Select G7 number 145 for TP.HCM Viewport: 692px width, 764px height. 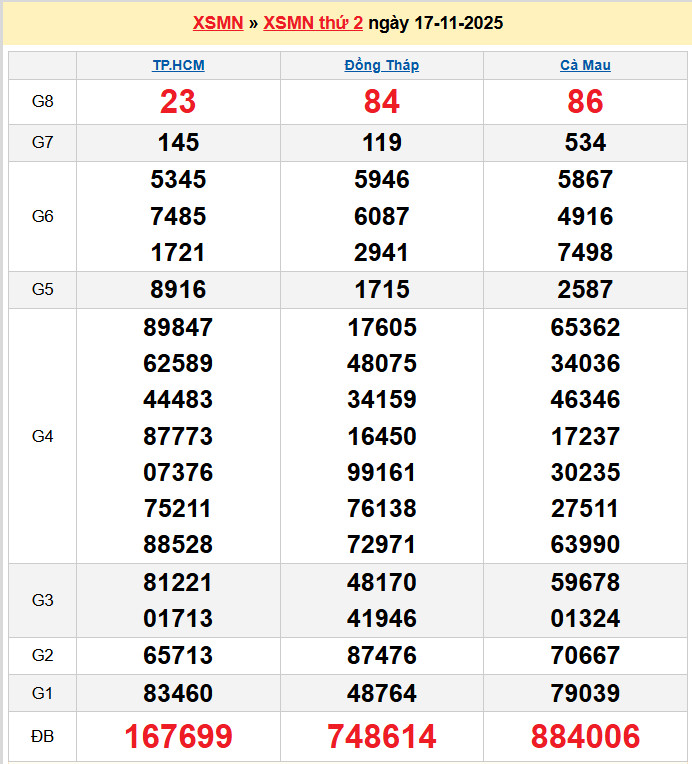178,143
